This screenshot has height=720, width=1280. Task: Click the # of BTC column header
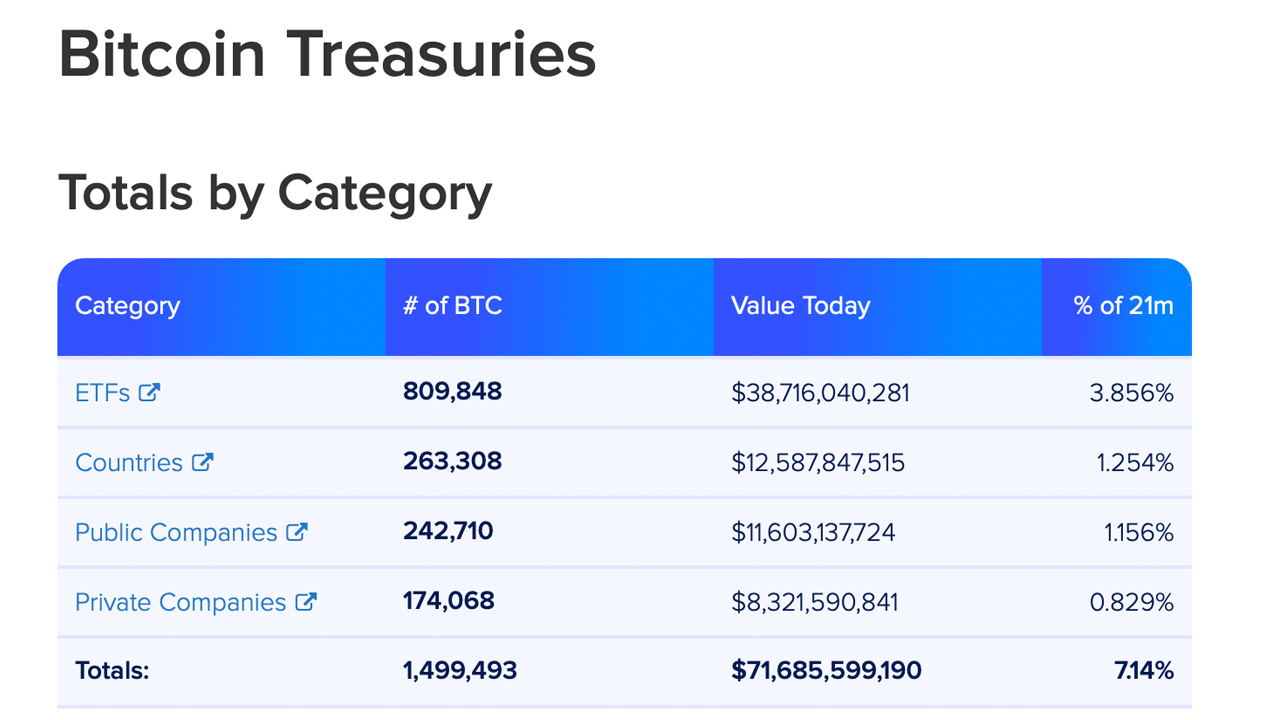pyautogui.click(x=452, y=306)
